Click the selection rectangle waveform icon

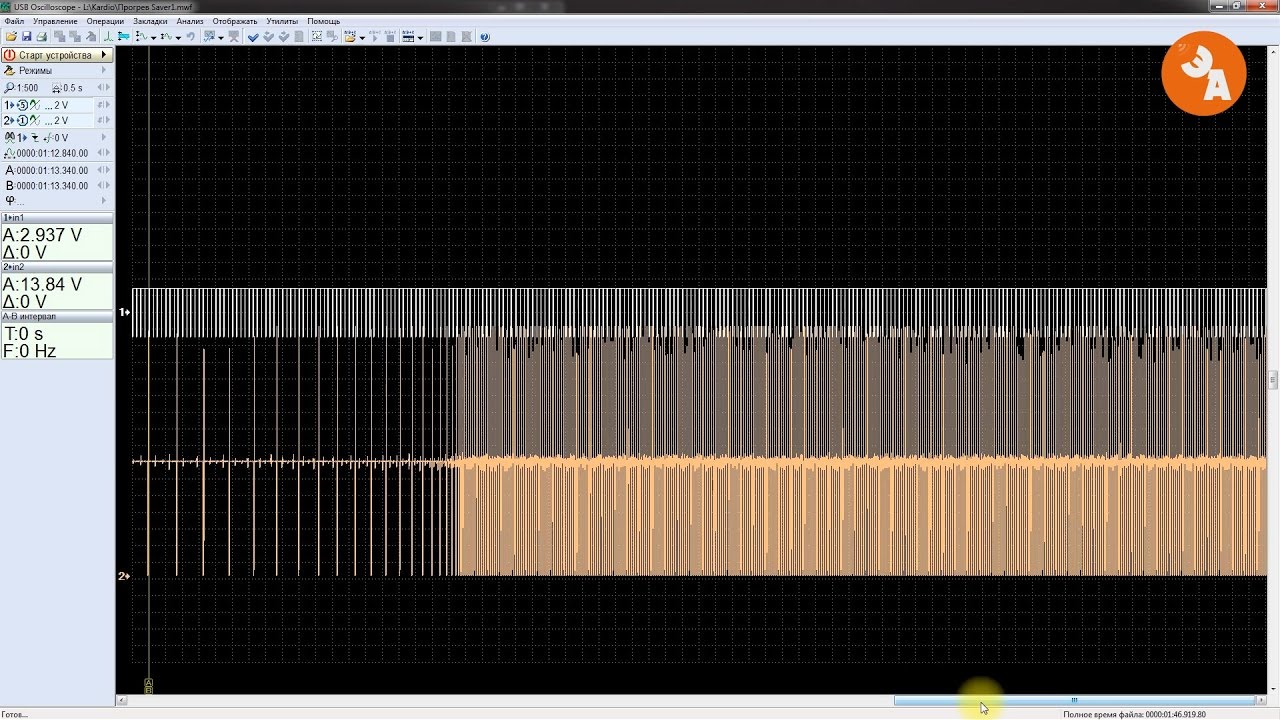317,37
